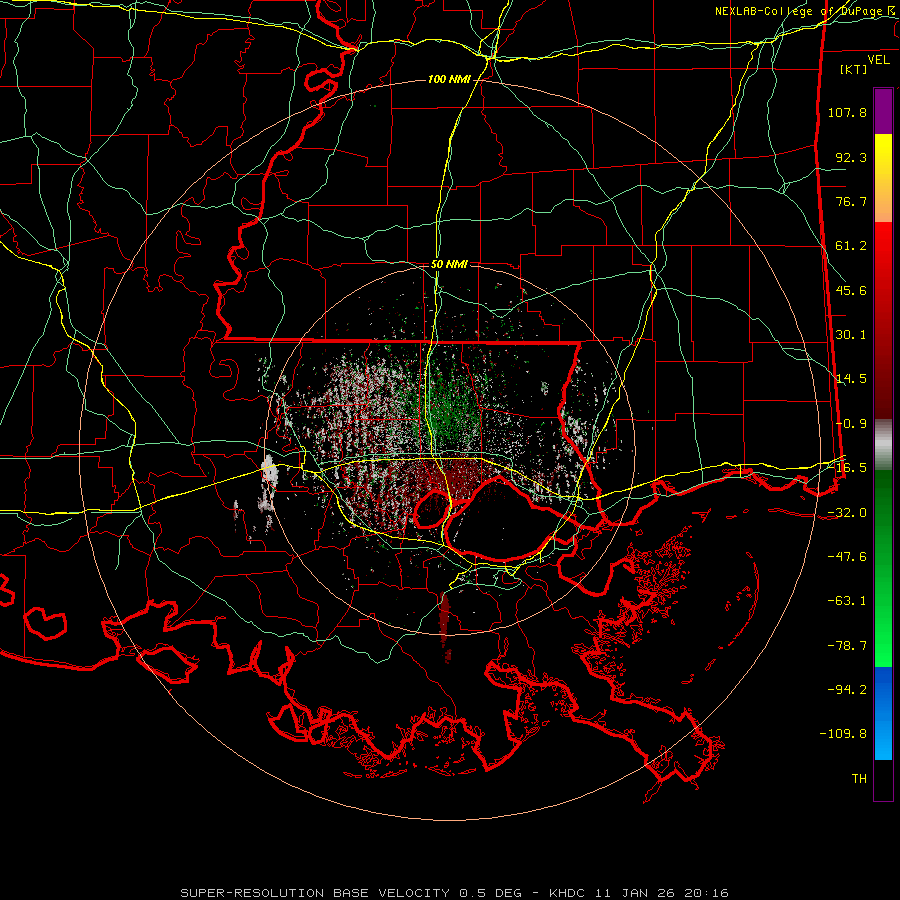Select the -94.2 velocity scale value
900x900 pixels.
click(x=847, y=690)
